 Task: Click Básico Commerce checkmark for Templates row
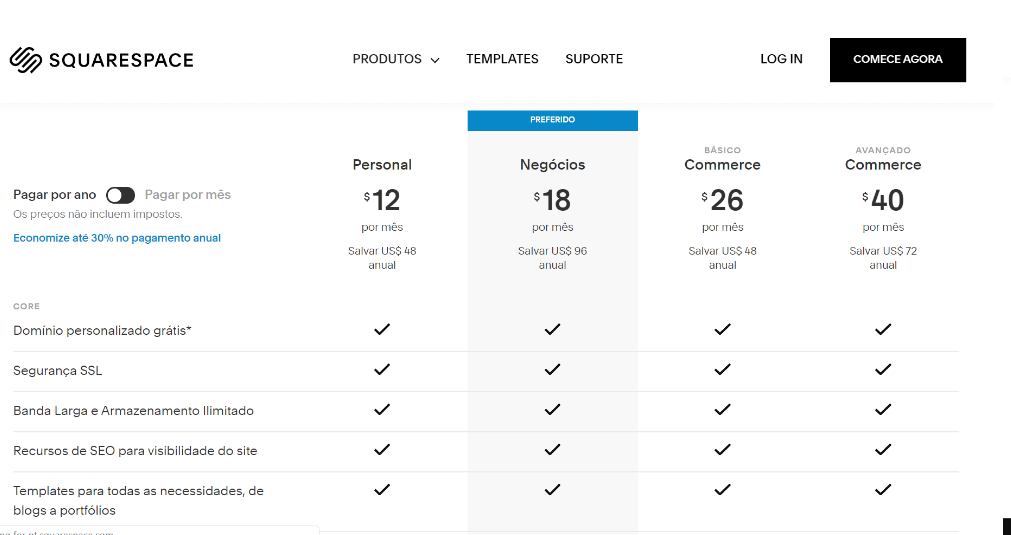point(722,490)
